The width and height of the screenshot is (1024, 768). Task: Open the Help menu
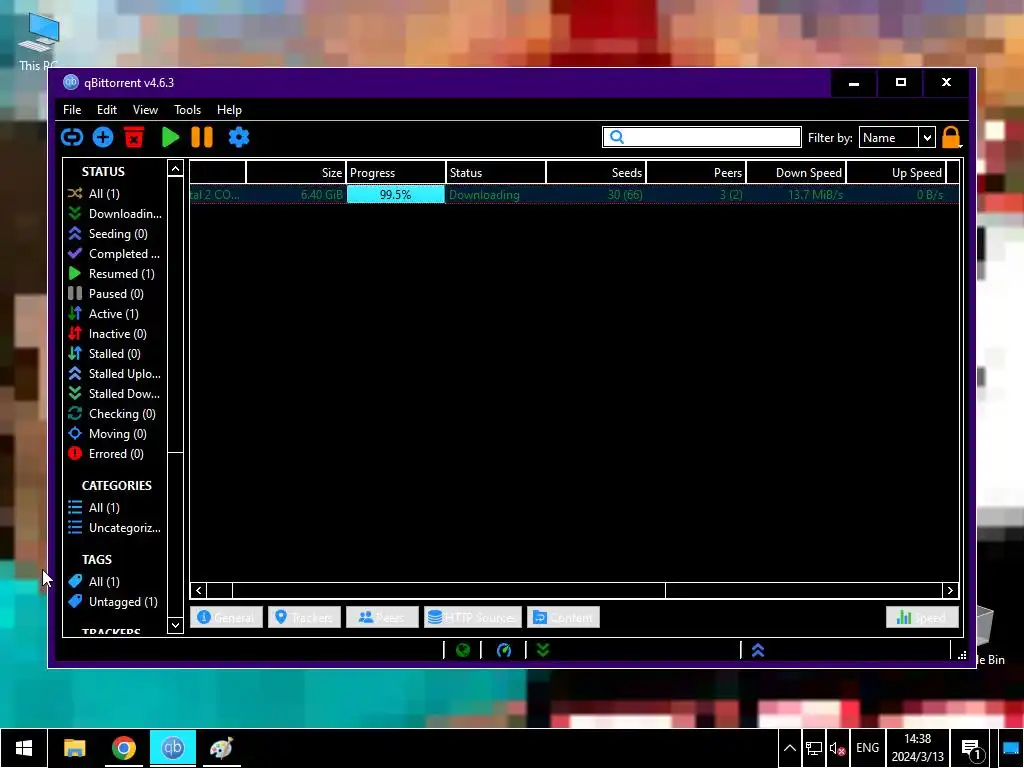pos(229,110)
